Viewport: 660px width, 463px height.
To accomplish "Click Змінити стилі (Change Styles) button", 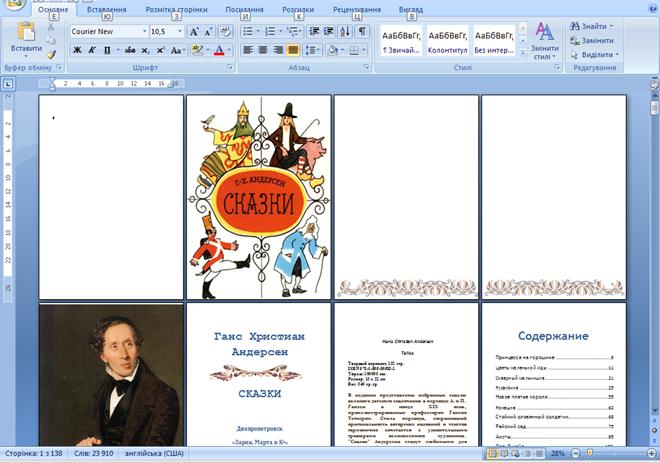I will click(544, 41).
